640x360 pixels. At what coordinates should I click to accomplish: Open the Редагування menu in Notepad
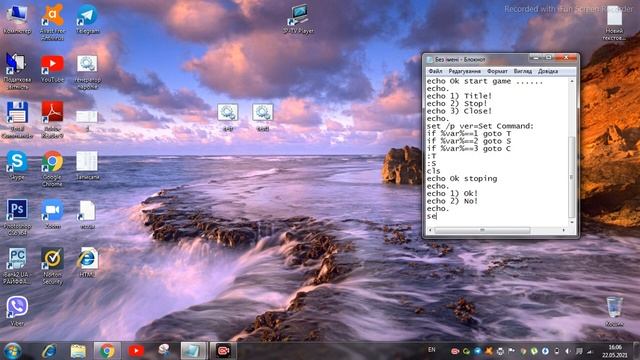[464, 71]
